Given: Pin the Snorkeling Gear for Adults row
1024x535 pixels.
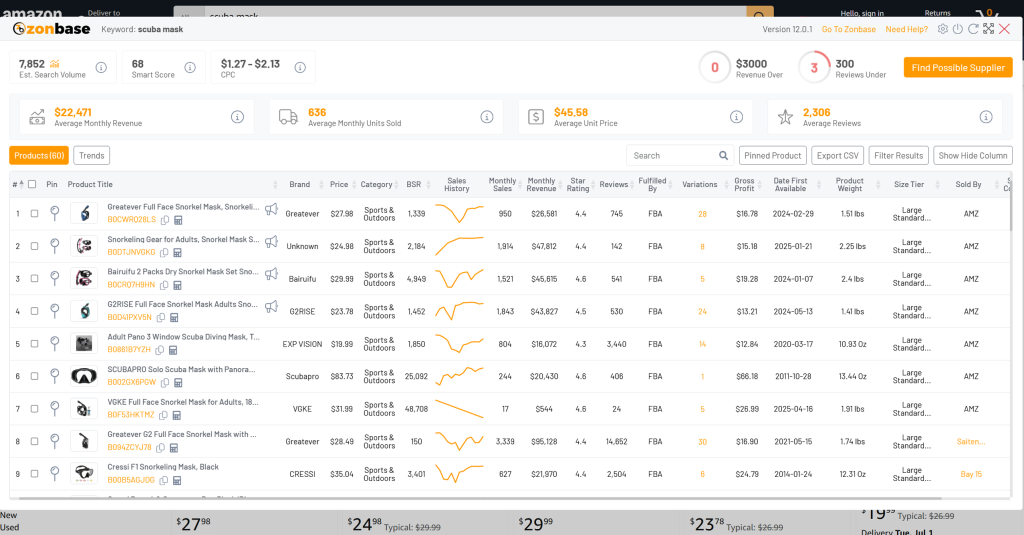Looking at the screenshot, I should click(x=55, y=246).
